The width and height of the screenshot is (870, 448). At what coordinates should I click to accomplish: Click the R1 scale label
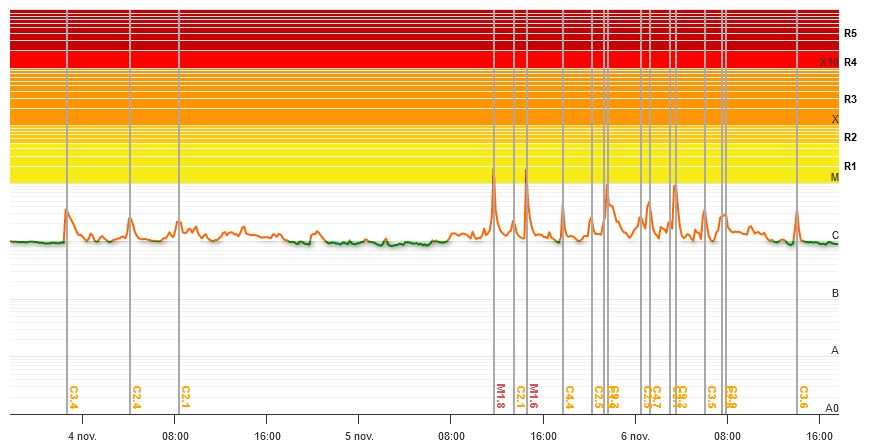pos(850,166)
